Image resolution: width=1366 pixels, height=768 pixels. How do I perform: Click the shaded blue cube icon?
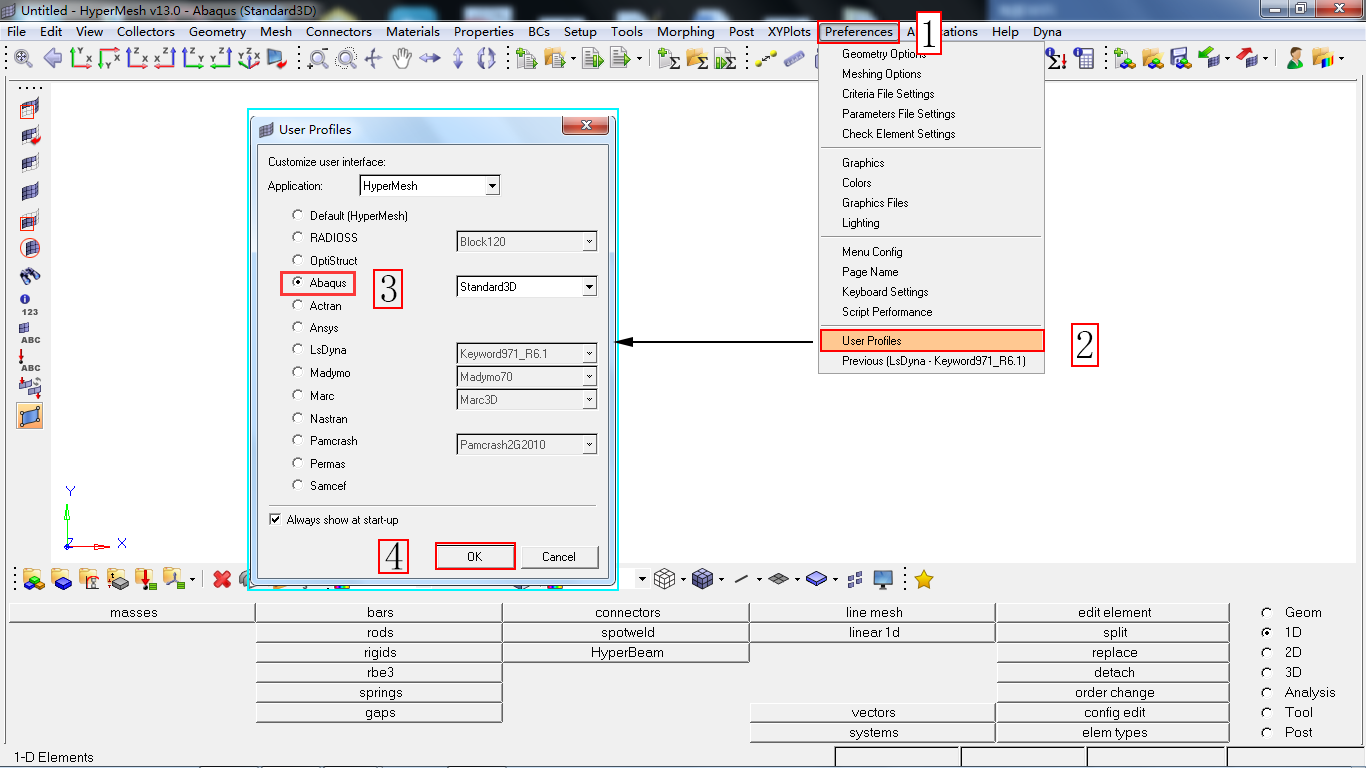click(703, 579)
